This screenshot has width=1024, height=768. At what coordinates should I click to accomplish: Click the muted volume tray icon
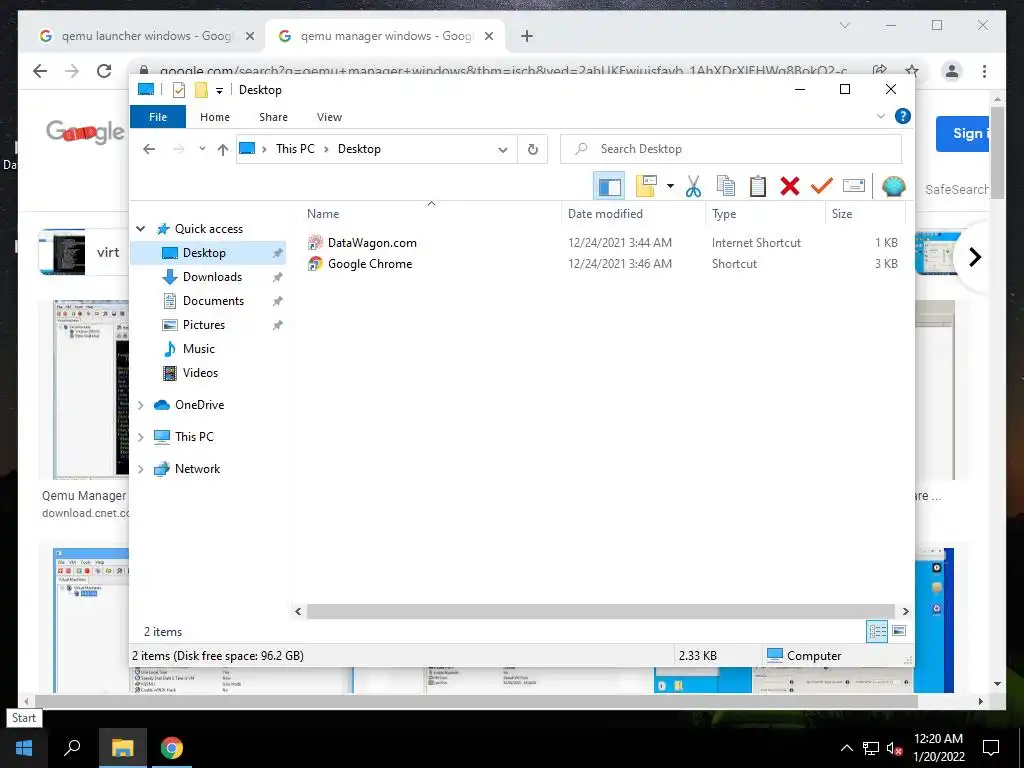click(x=894, y=748)
